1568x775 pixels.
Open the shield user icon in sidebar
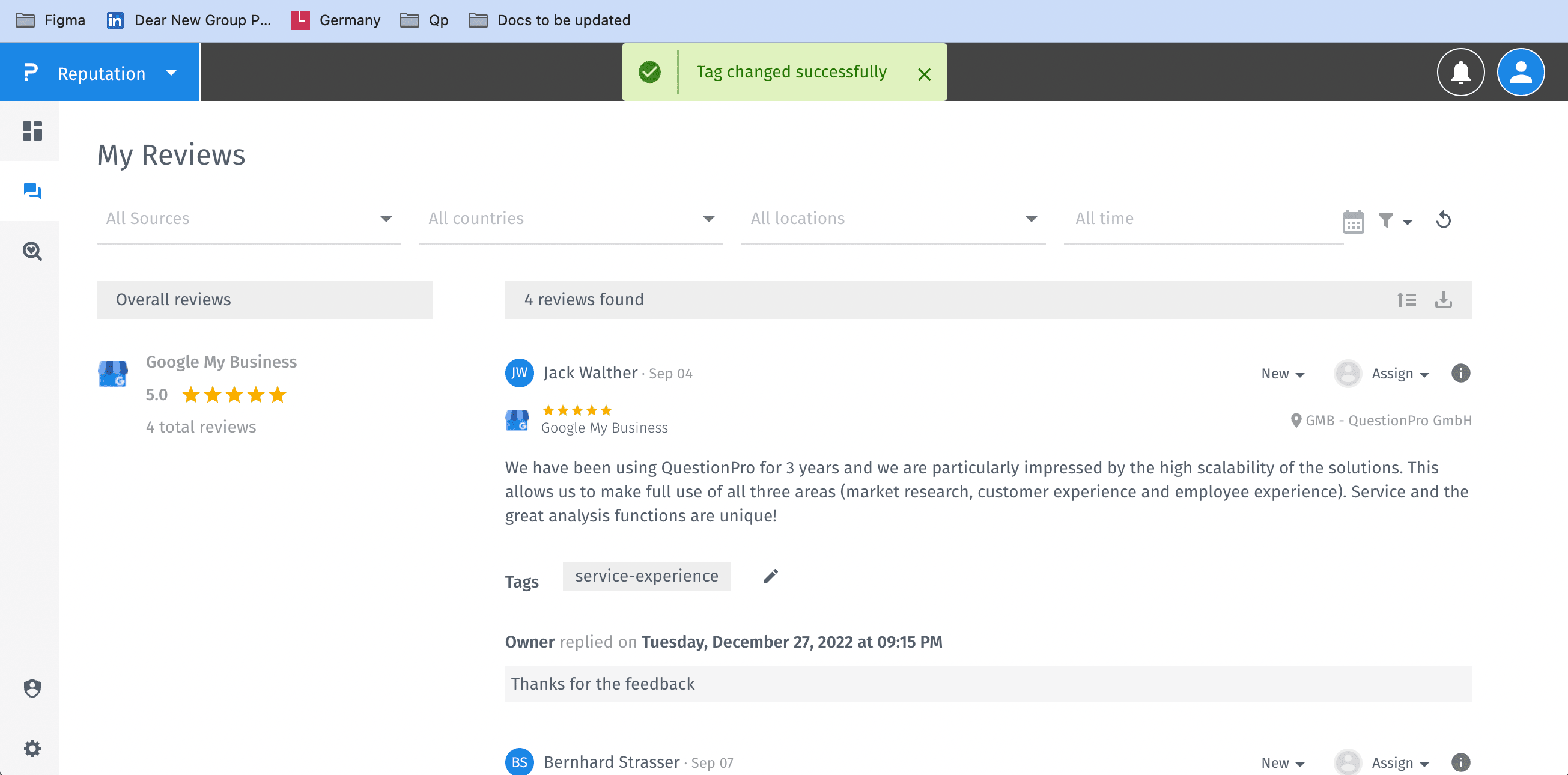pyautogui.click(x=32, y=688)
